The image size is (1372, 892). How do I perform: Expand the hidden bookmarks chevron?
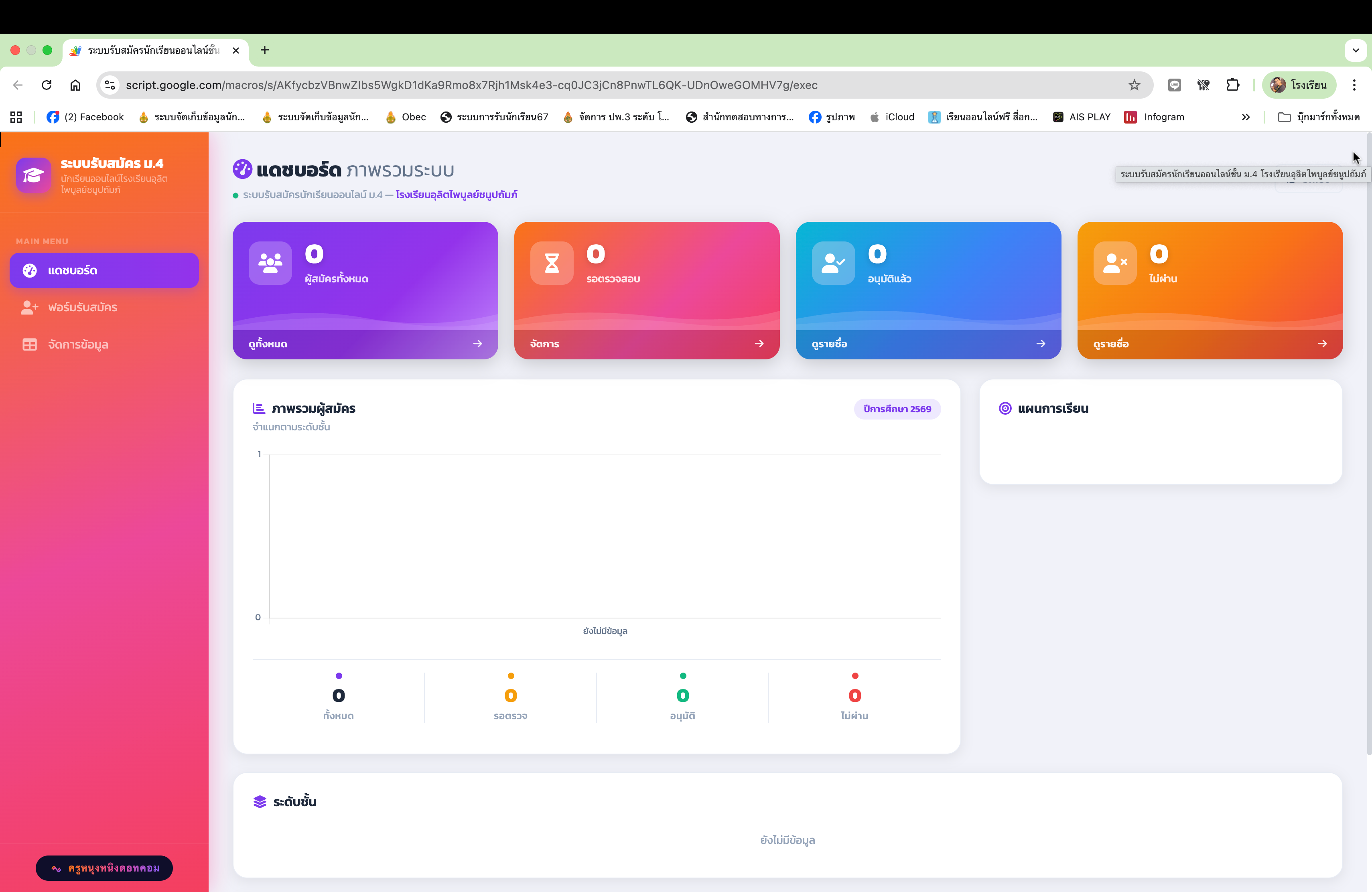pyautogui.click(x=1246, y=117)
